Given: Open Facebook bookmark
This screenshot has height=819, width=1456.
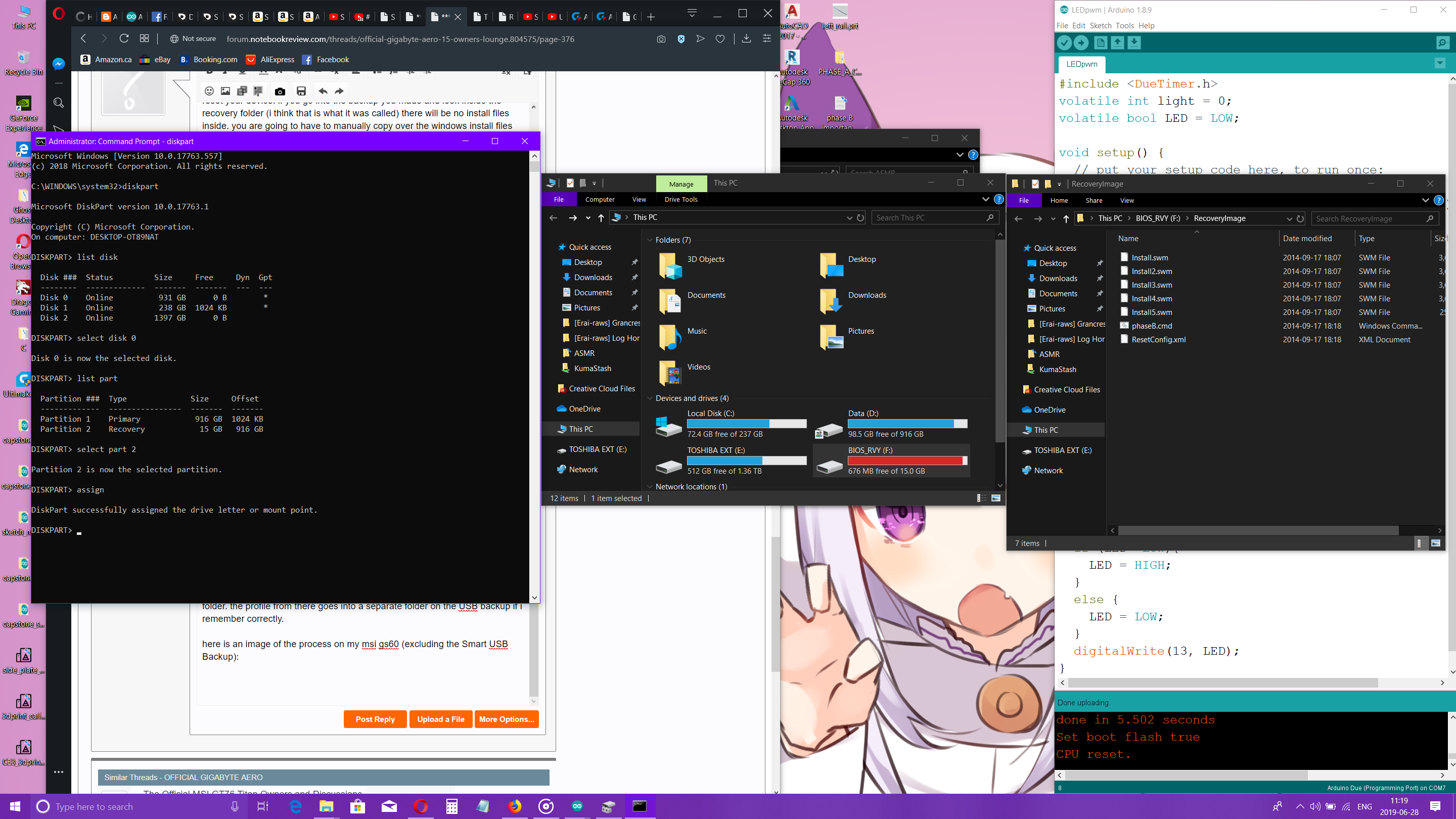Looking at the screenshot, I should point(326,59).
